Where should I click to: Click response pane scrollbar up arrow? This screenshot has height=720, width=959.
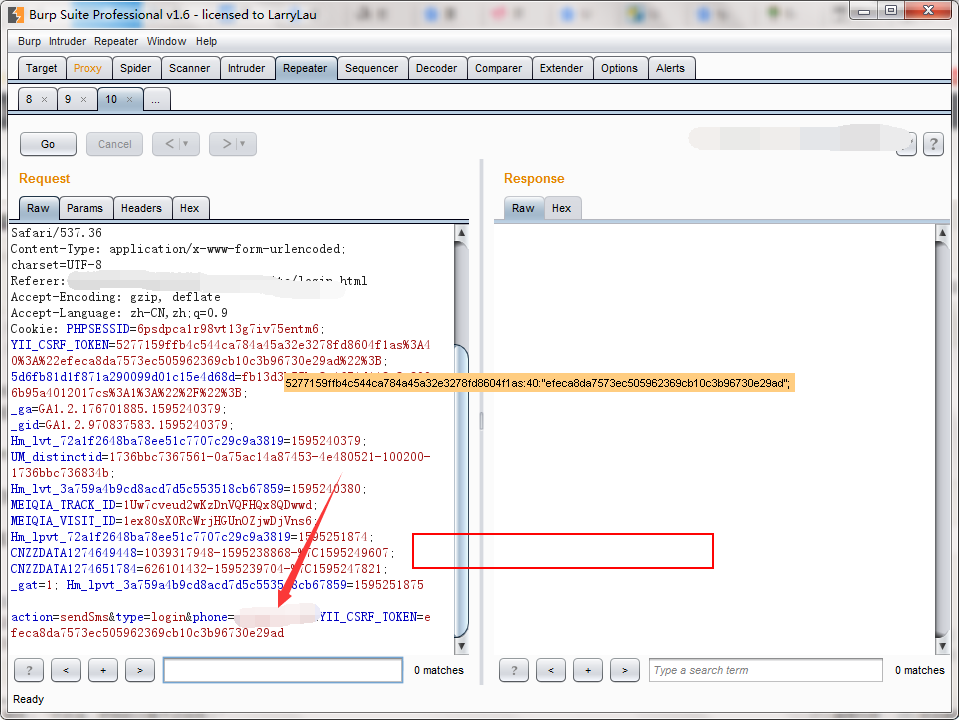pyautogui.click(x=942, y=233)
